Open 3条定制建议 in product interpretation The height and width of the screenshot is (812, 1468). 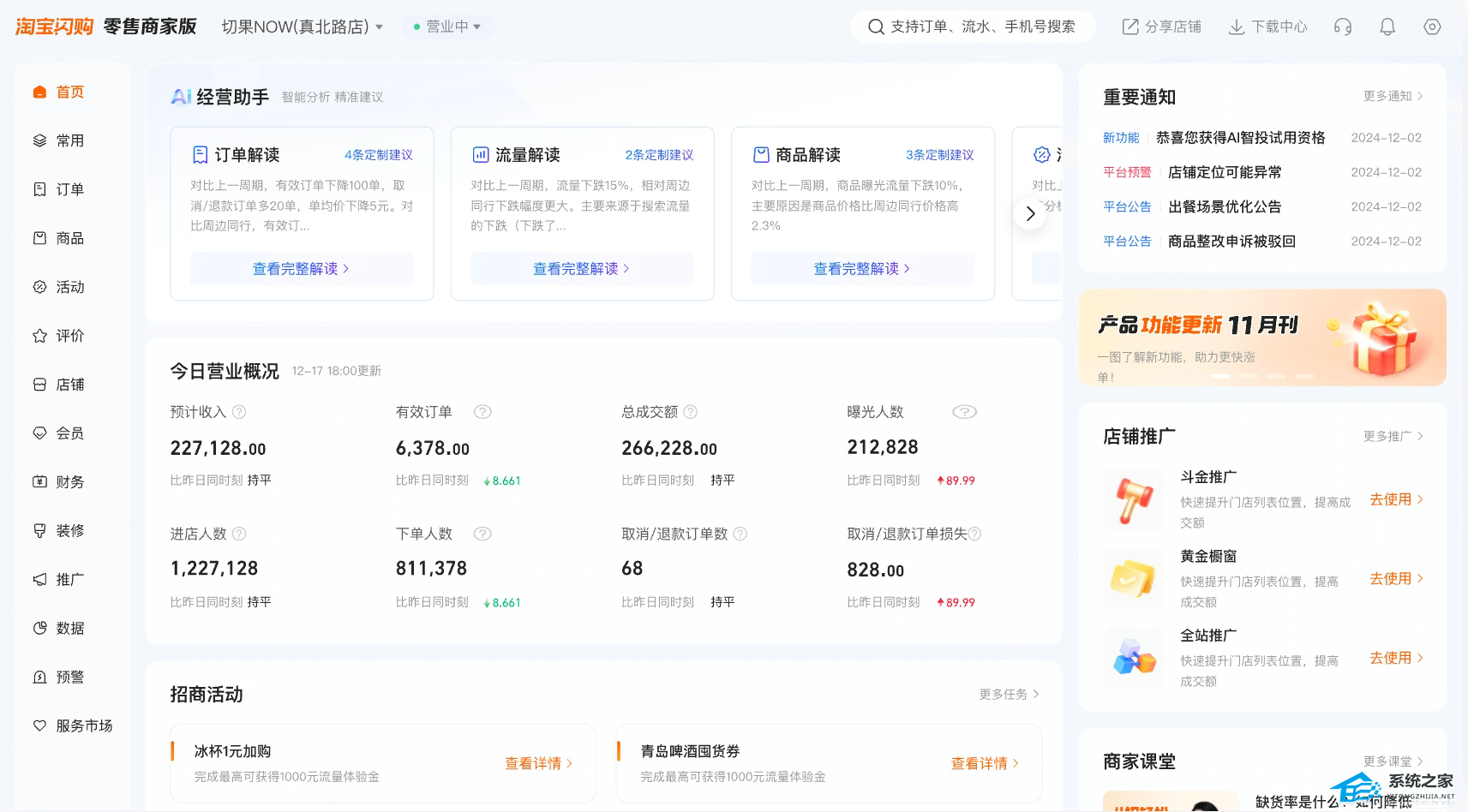click(x=940, y=155)
